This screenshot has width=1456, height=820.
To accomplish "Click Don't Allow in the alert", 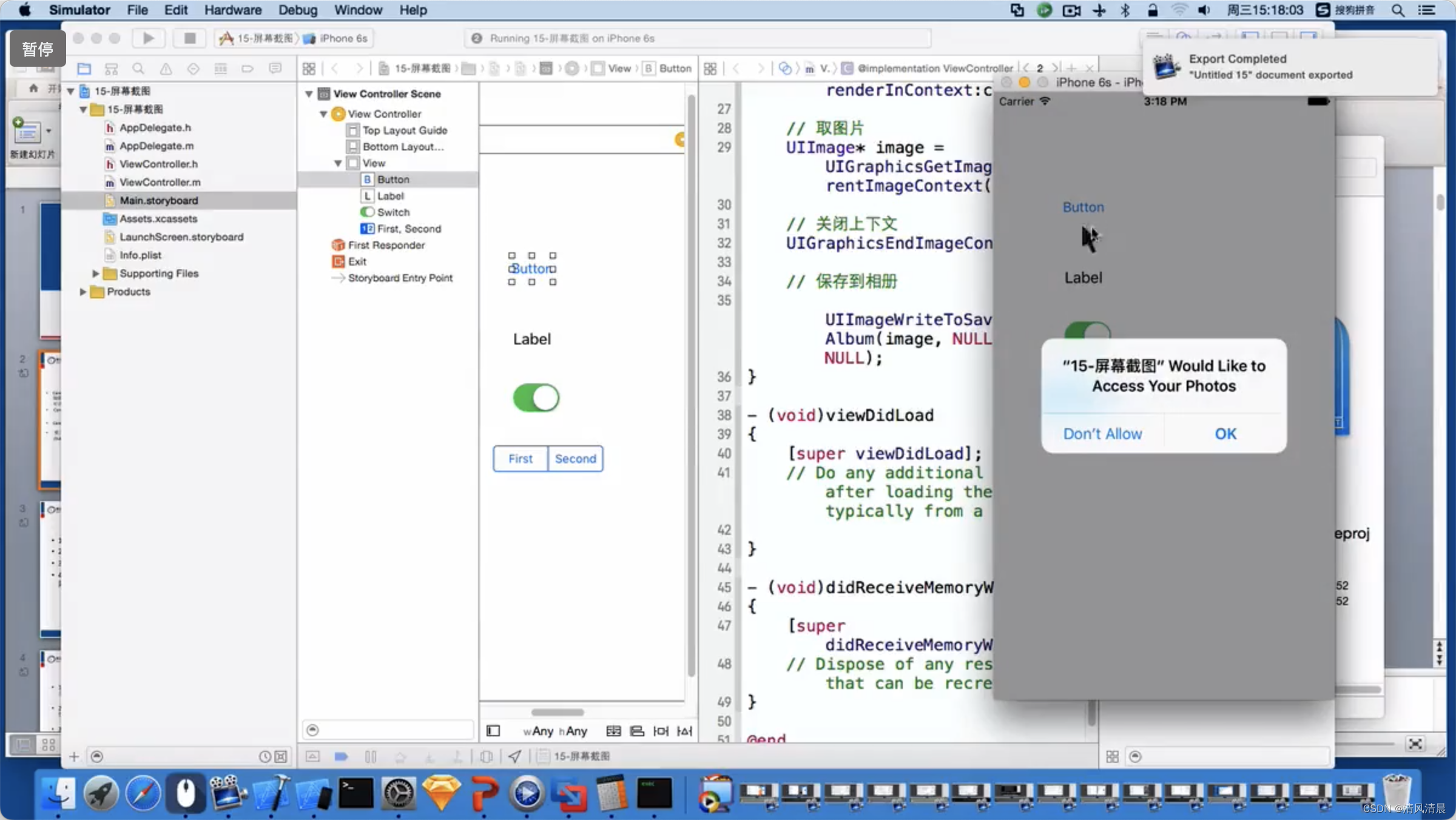I will (1102, 434).
